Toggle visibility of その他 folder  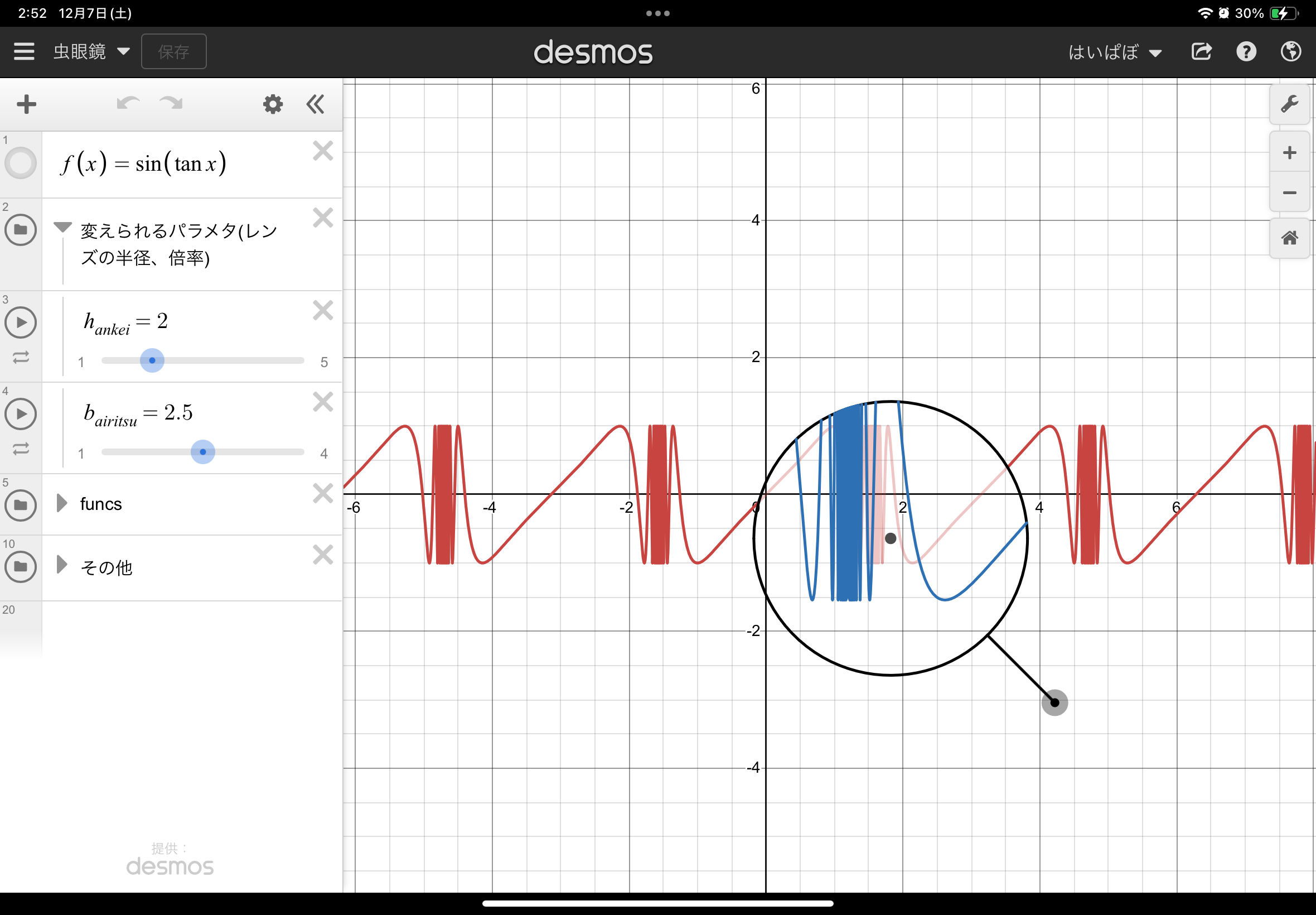tap(21, 567)
